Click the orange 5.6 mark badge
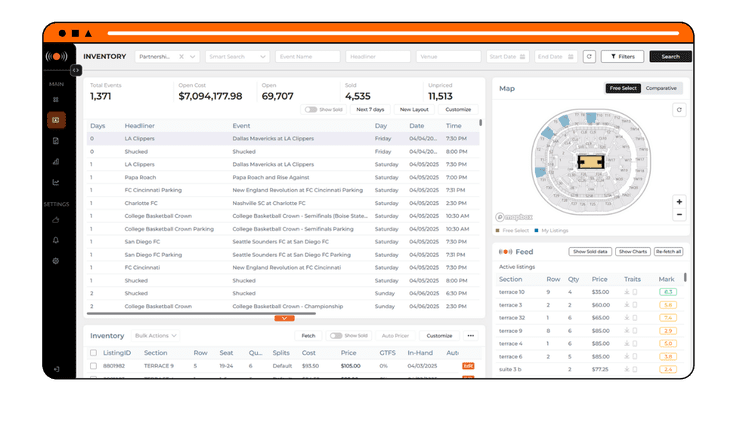Image resolution: width=750 pixels, height=422 pixels. (x=668, y=305)
